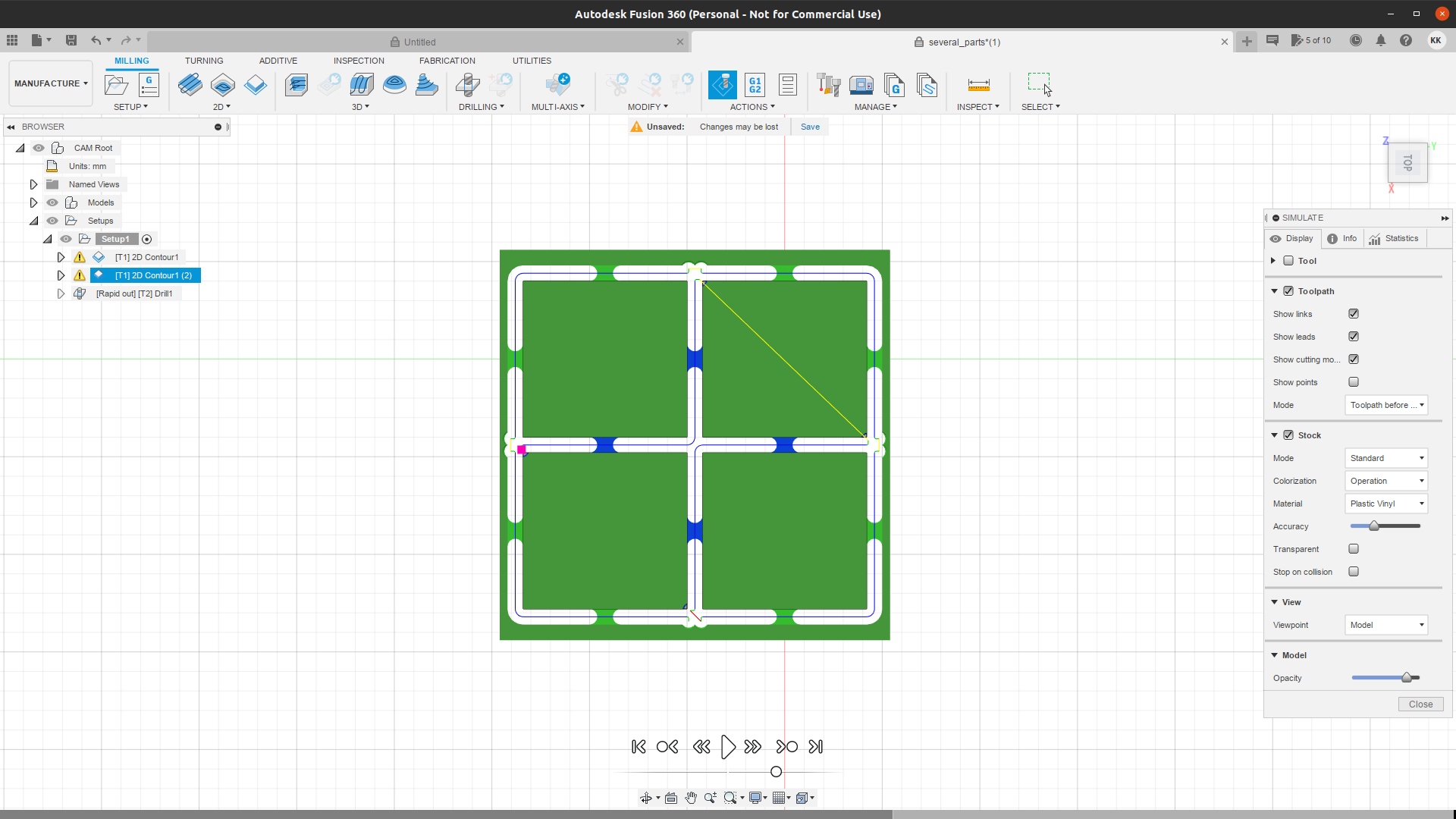Open the Material Plastic Vinyl dropdown
This screenshot has height=819, width=1456.
[x=1386, y=504]
